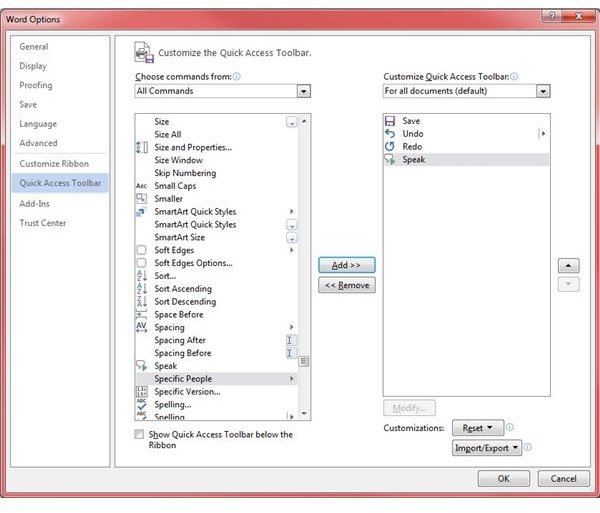Click the Help question mark in the title bar
Screen dimensions: 600x513
(x=551, y=16)
